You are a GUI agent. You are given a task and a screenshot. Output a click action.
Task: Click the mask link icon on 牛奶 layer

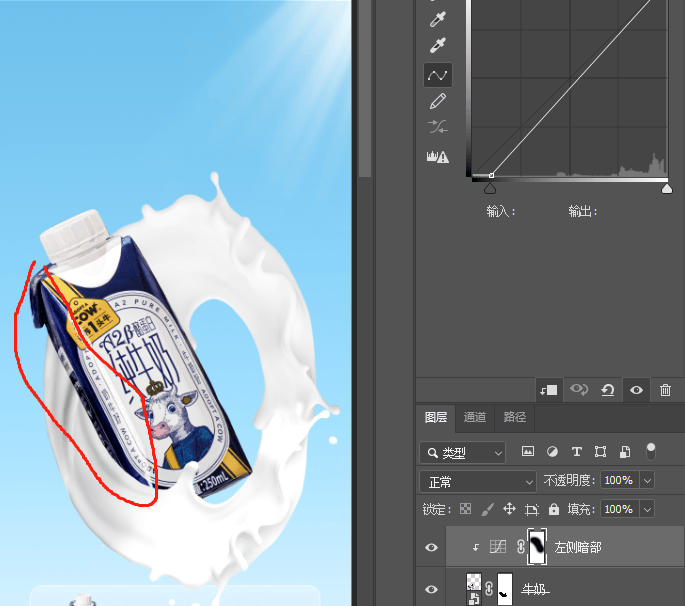489,589
